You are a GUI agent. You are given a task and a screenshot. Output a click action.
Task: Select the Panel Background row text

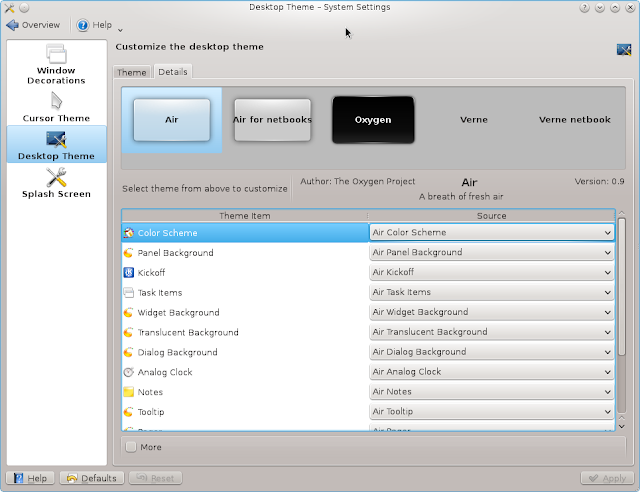click(x=176, y=253)
